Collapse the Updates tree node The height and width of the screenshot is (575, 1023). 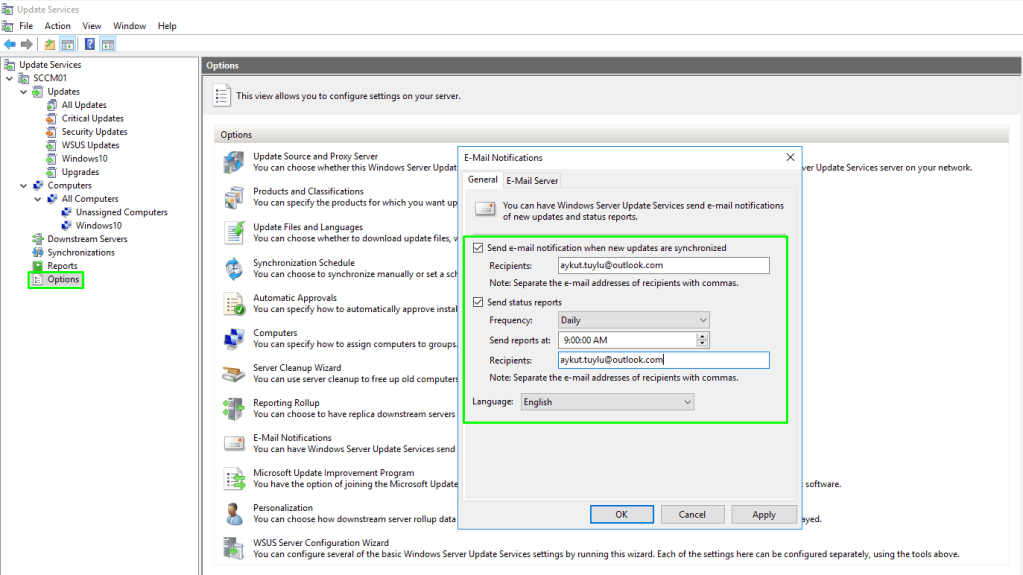pos(24,92)
